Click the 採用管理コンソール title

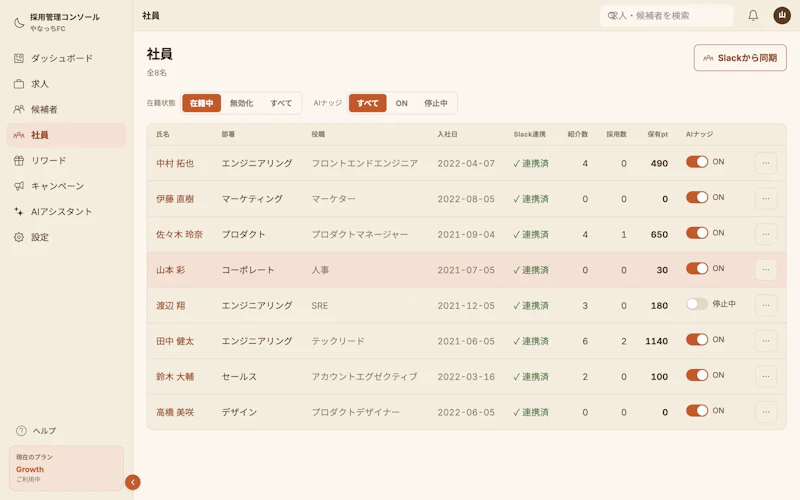point(65,17)
